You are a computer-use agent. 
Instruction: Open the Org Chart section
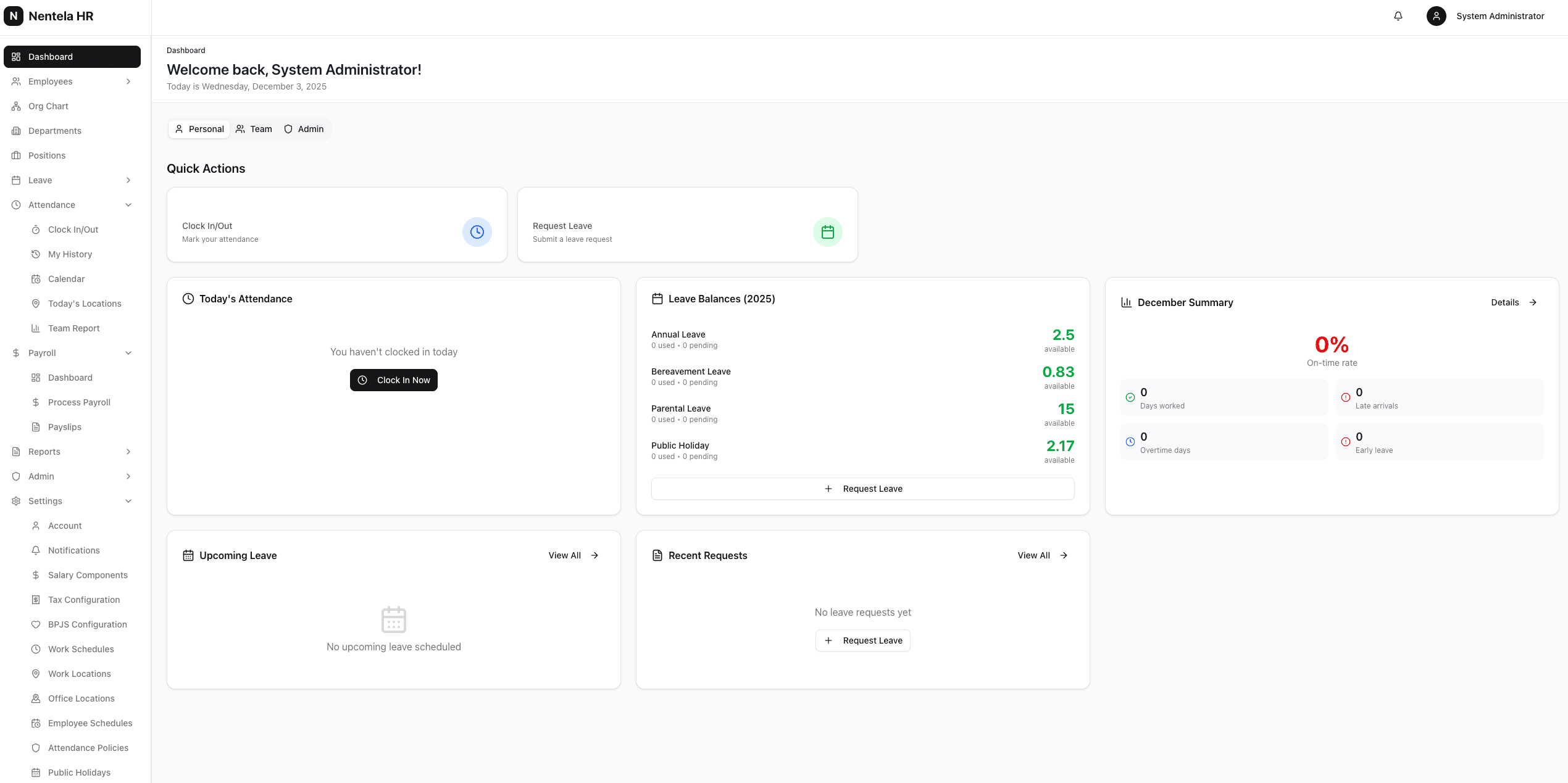point(48,106)
